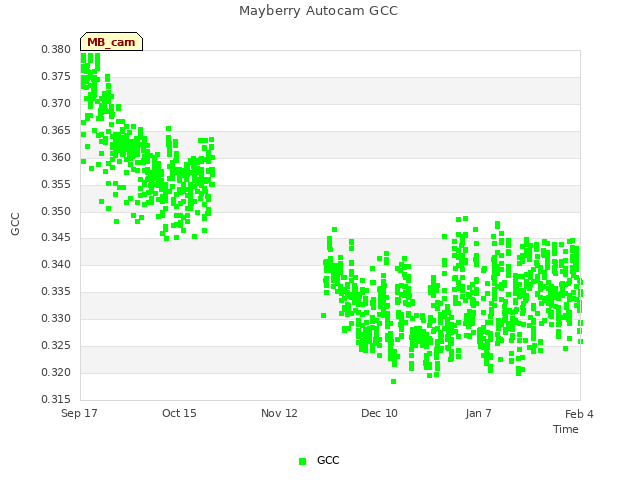Click the lowest data point below 0.320
This screenshot has width=640, height=480.
pos(393,382)
